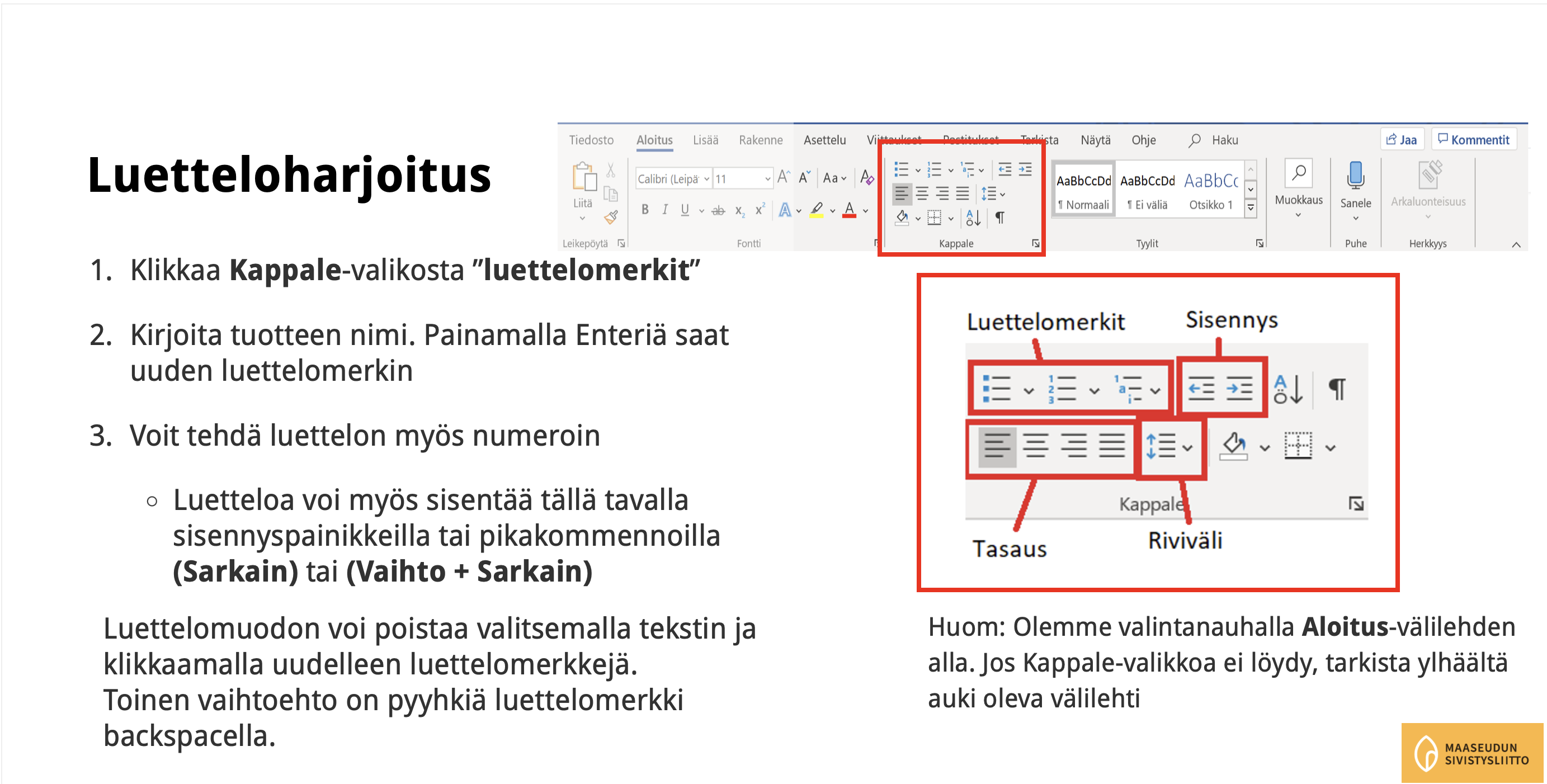Apply the Otsikko 1 style
1547x784 pixels.
[1211, 191]
